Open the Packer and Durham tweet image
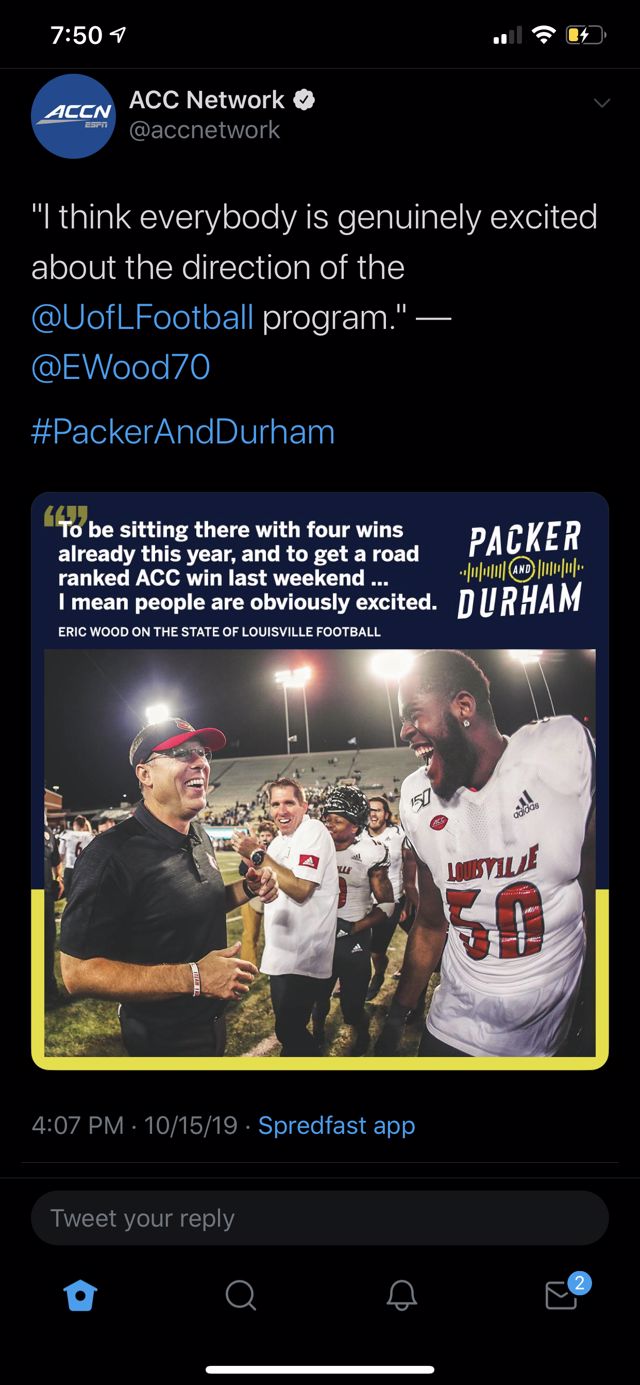The height and width of the screenshot is (1385, 640). (320, 781)
